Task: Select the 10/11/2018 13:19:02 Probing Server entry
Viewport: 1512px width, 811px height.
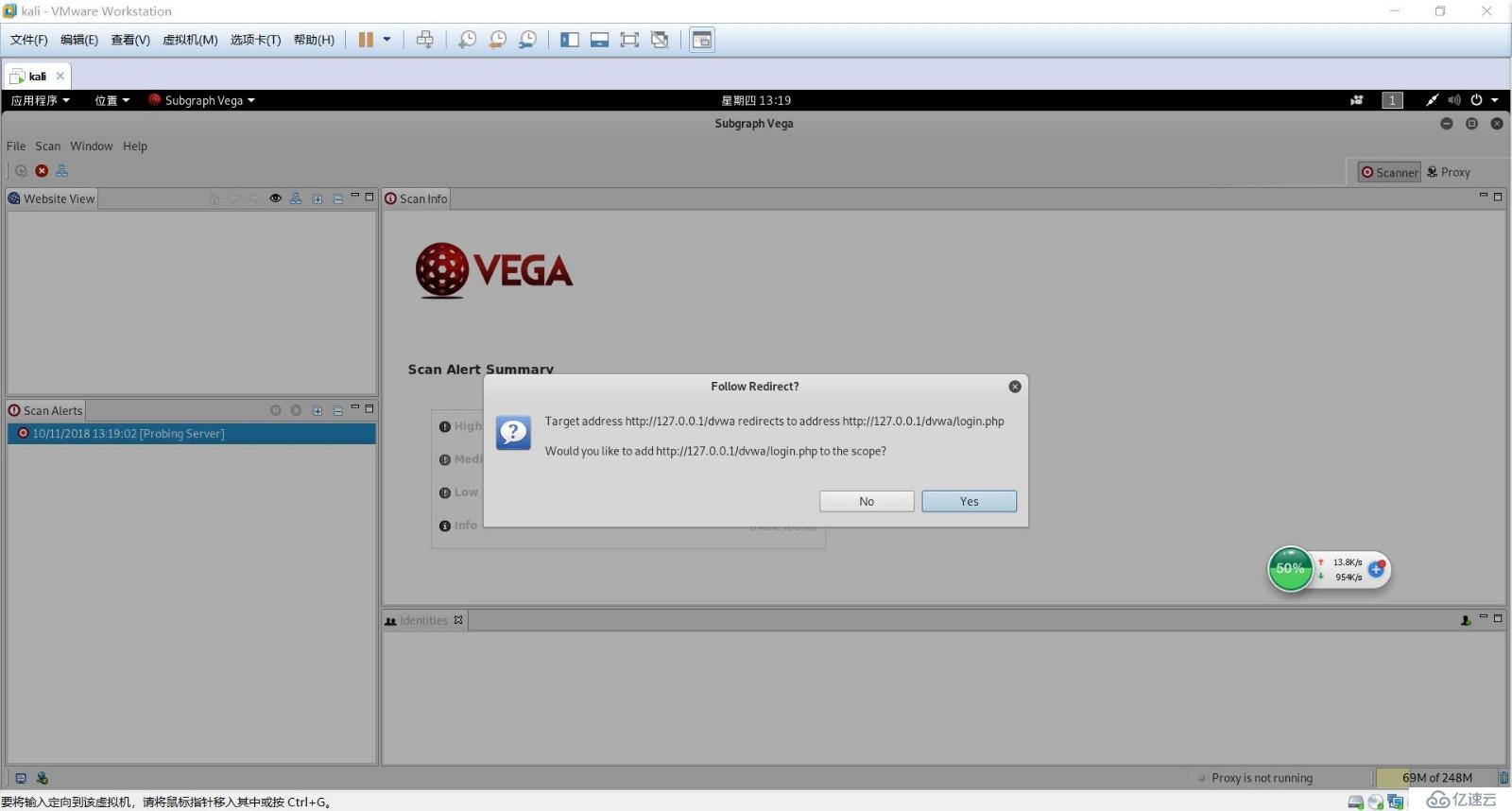Action: [192, 434]
